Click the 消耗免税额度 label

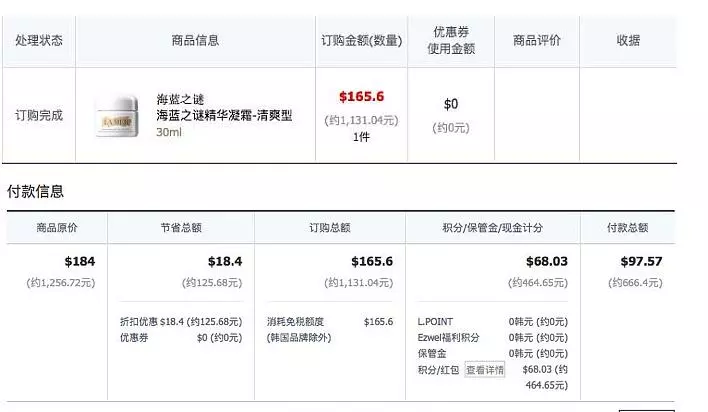[295, 322]
